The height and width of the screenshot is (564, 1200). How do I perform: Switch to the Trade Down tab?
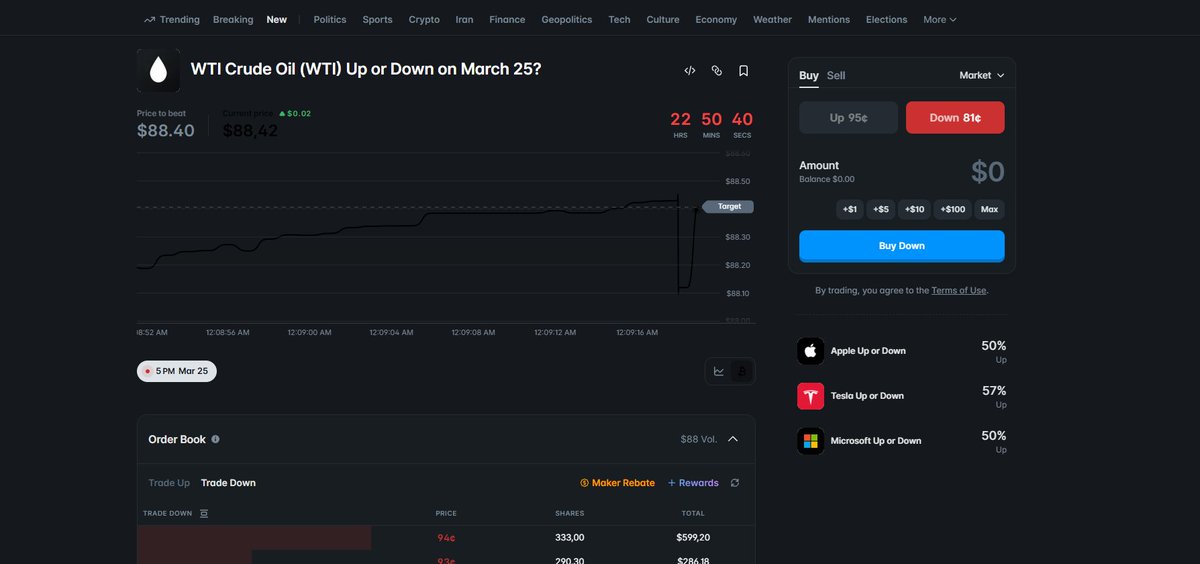[x=228, y=483]
